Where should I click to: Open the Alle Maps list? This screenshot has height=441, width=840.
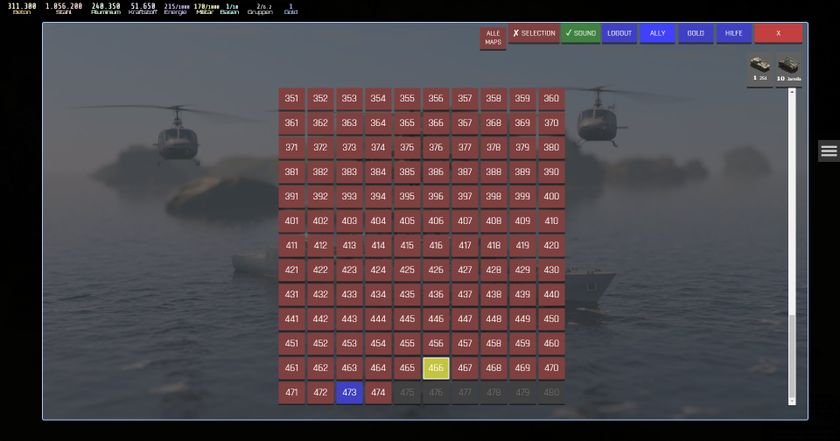point(493,38)
